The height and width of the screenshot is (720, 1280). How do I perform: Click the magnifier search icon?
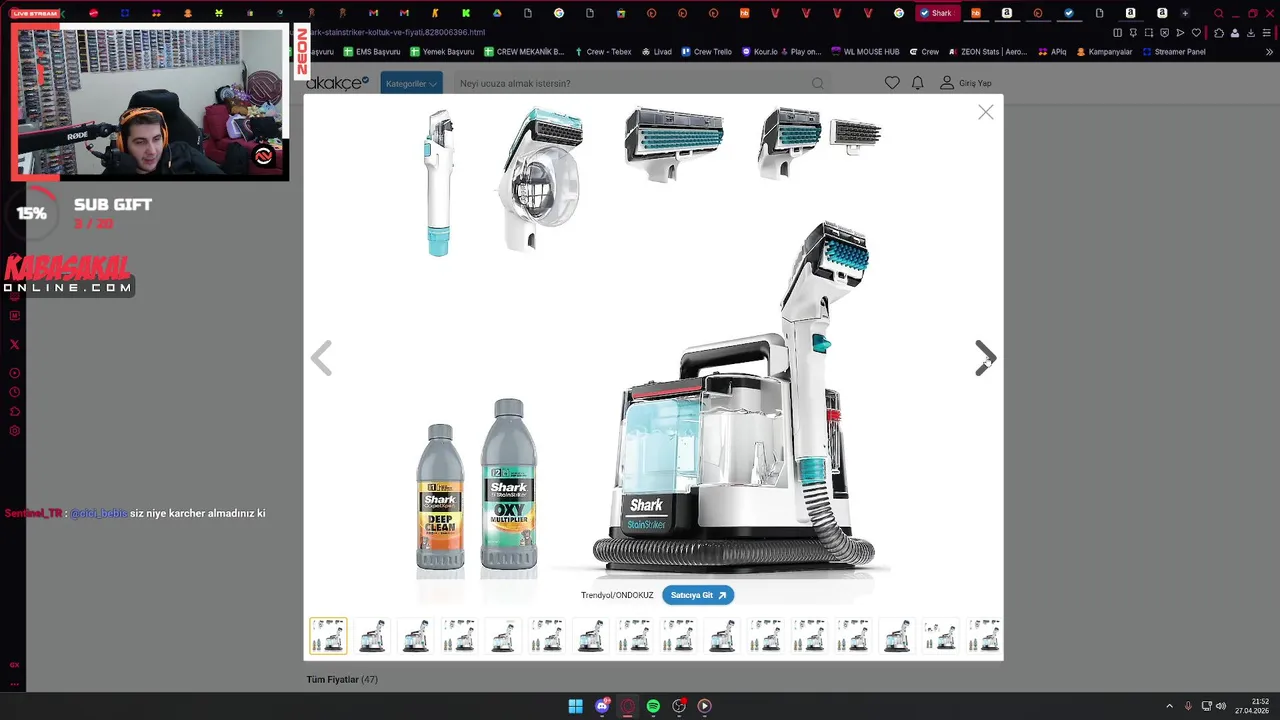click(x=818, y=83)
